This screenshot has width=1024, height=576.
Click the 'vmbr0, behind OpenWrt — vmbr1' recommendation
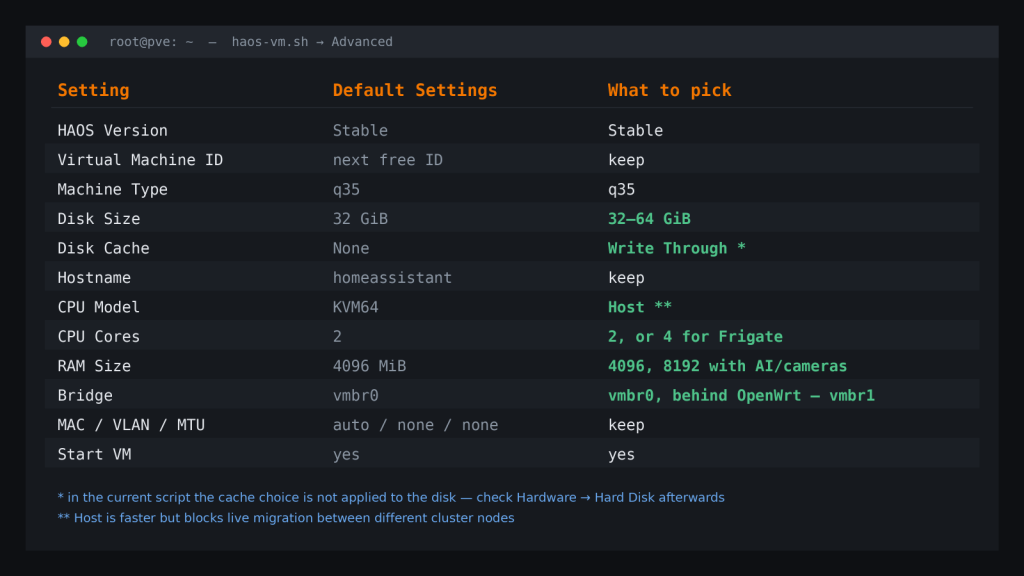[x=741, y=395]
